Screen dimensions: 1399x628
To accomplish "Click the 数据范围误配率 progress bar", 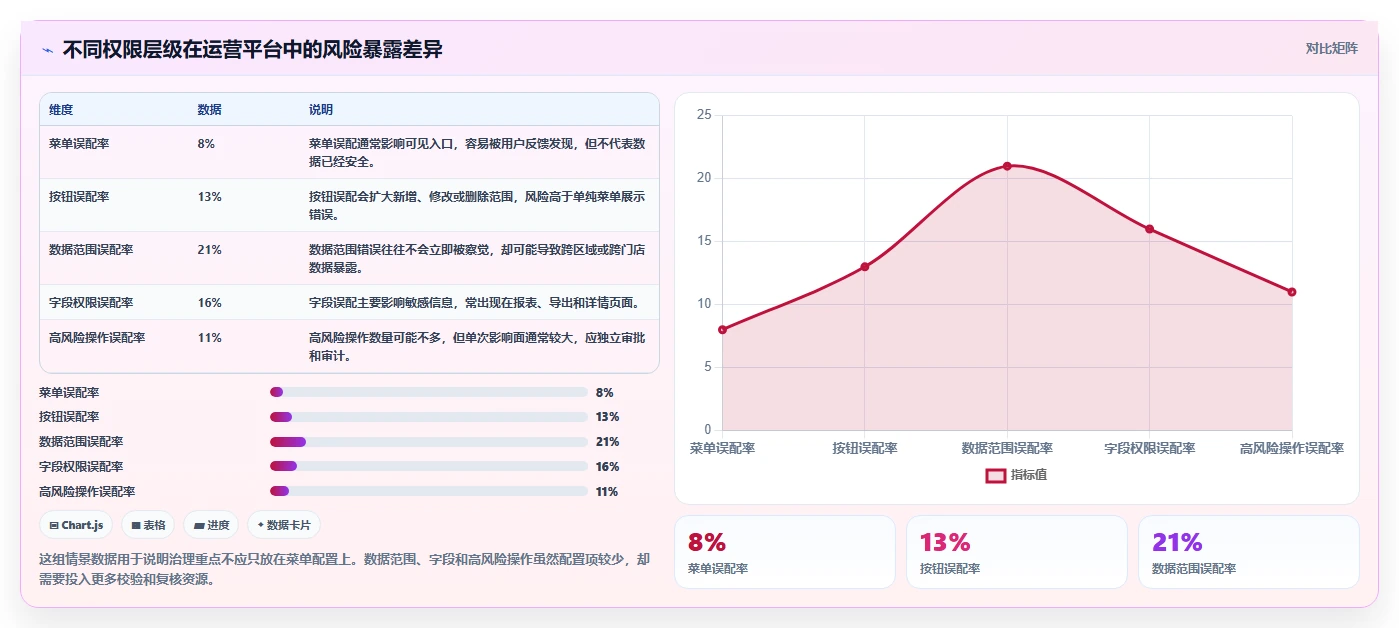I will (429, 442).
